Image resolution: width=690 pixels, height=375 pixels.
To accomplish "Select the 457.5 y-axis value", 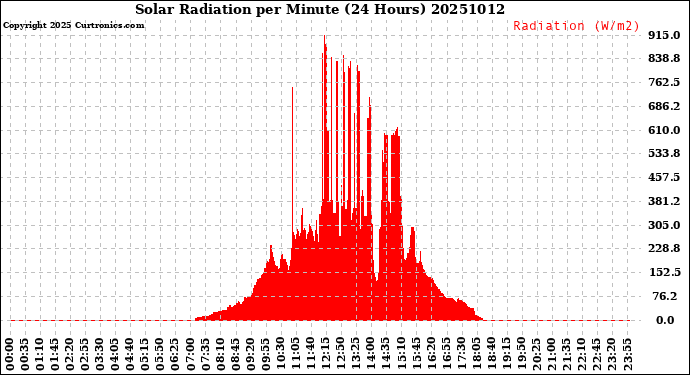I will pyautogui.click(x=664, y=177).
